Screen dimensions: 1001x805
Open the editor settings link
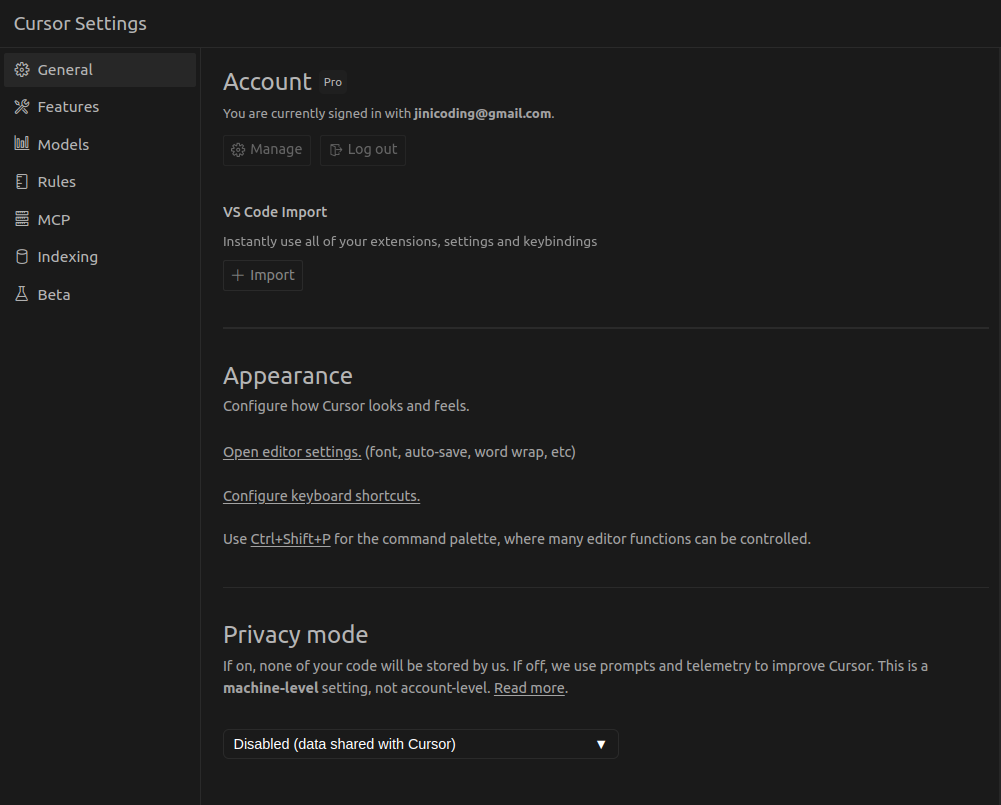[292, 452]
